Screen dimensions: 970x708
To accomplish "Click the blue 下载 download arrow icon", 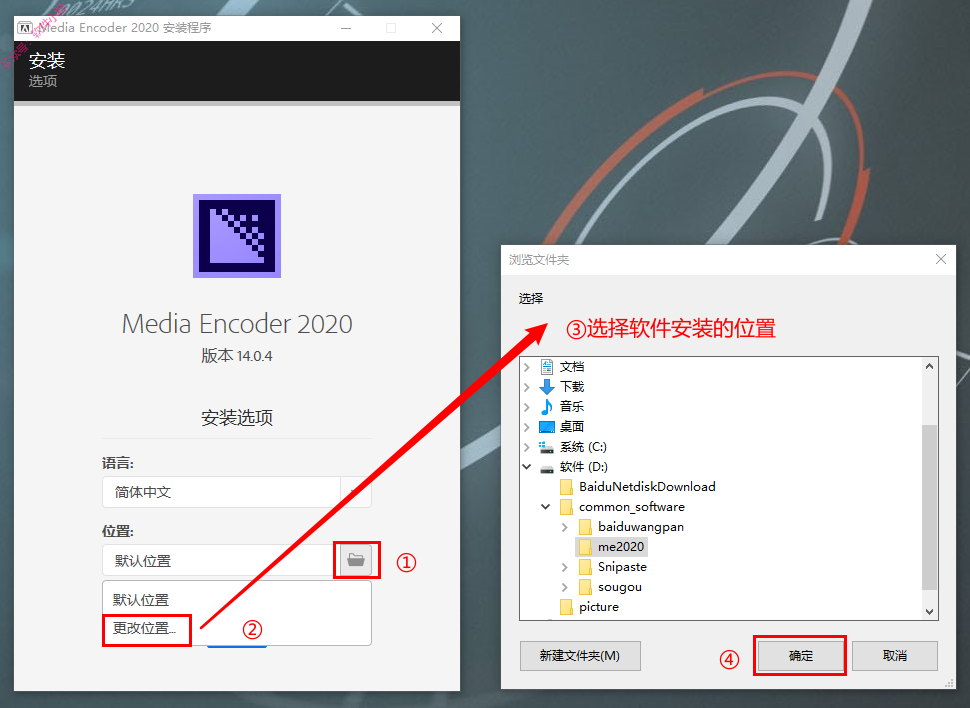I will coord(547,387).
